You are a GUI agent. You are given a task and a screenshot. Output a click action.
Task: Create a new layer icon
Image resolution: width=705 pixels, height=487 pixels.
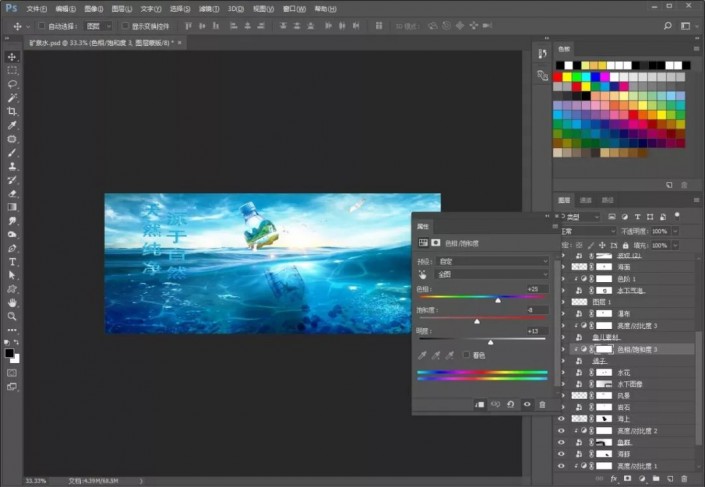point(670,479)
